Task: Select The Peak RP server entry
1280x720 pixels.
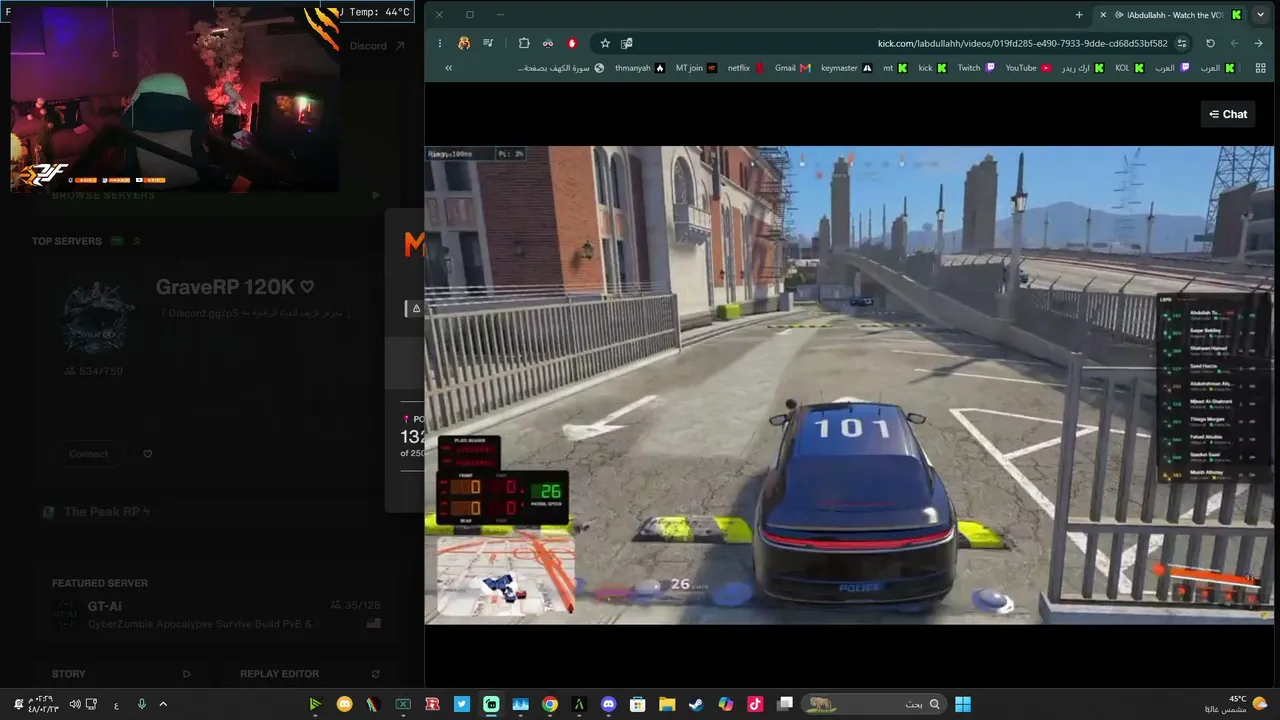Action: 95,512
